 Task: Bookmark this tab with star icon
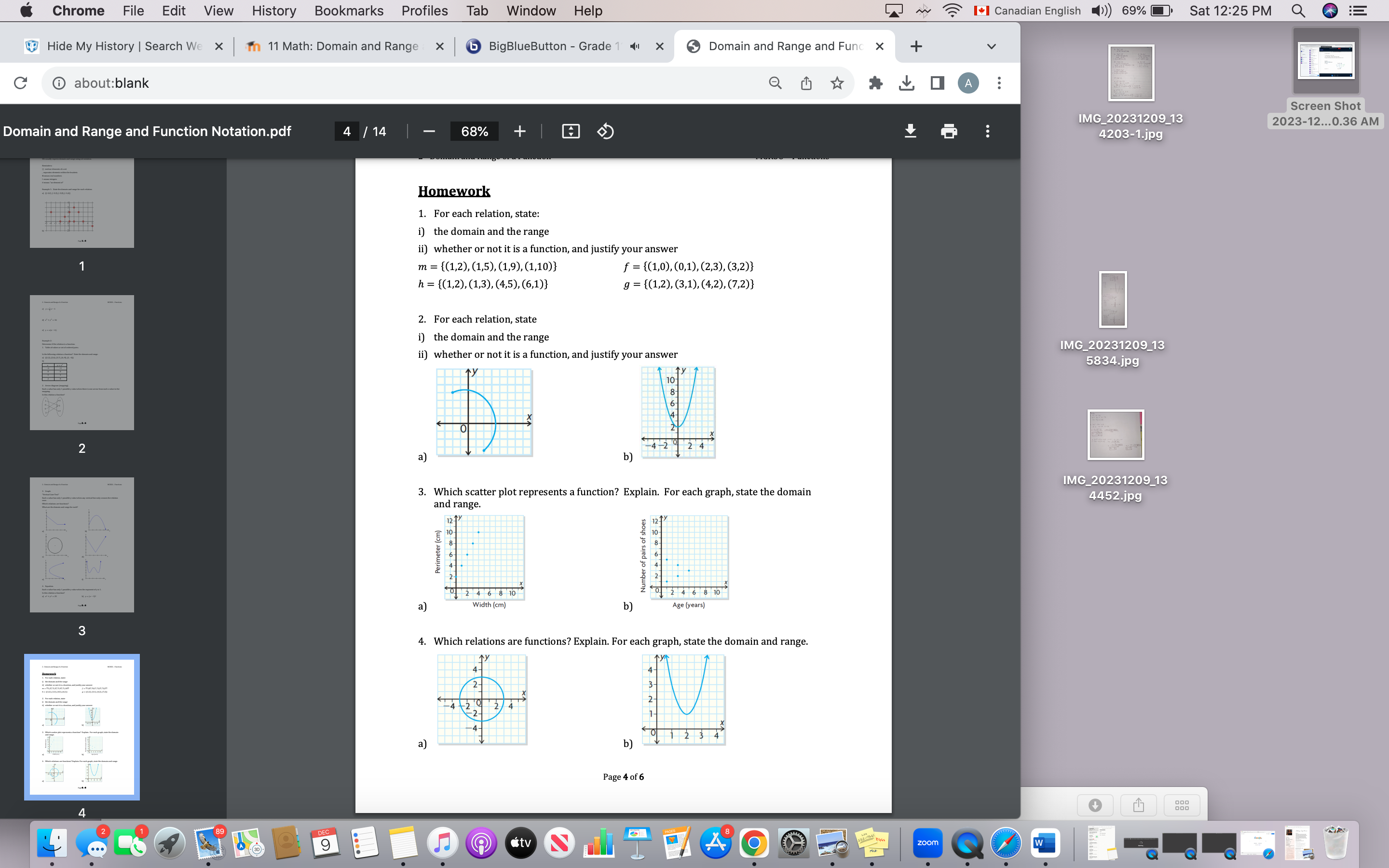pyautogui.click(x=837, y=83)
